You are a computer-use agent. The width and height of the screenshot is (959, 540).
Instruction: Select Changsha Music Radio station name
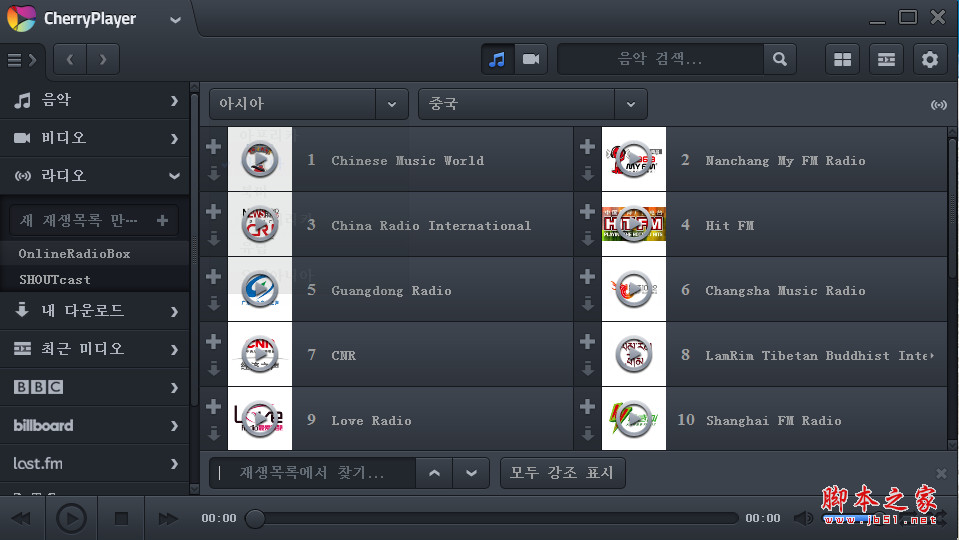(x=785, y=290)
